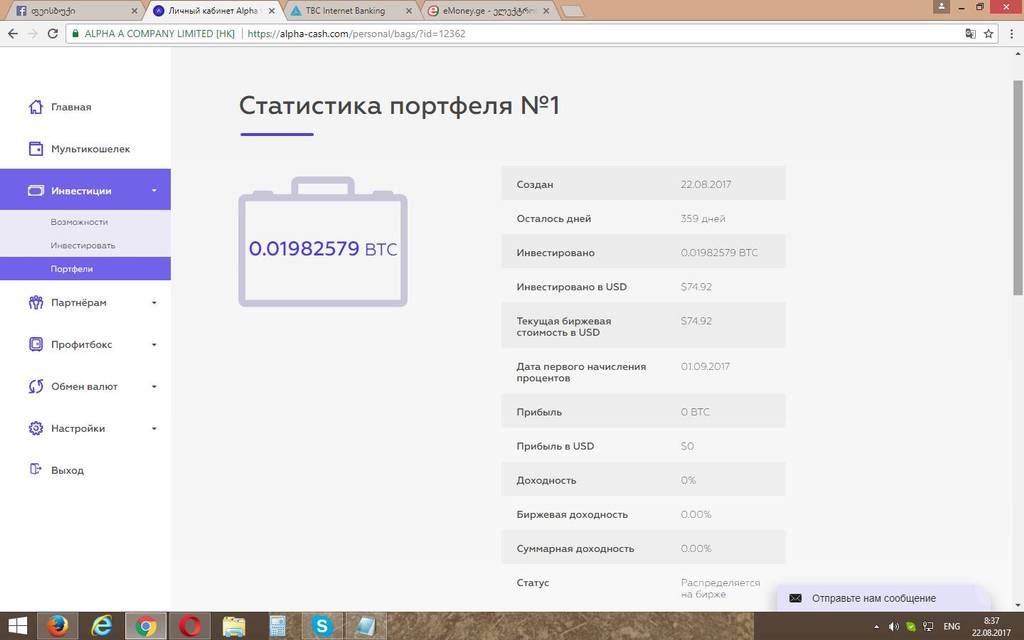Open Главная via the home icon
The width and height of the screenshot is (1024, 640).
(34, 106)
